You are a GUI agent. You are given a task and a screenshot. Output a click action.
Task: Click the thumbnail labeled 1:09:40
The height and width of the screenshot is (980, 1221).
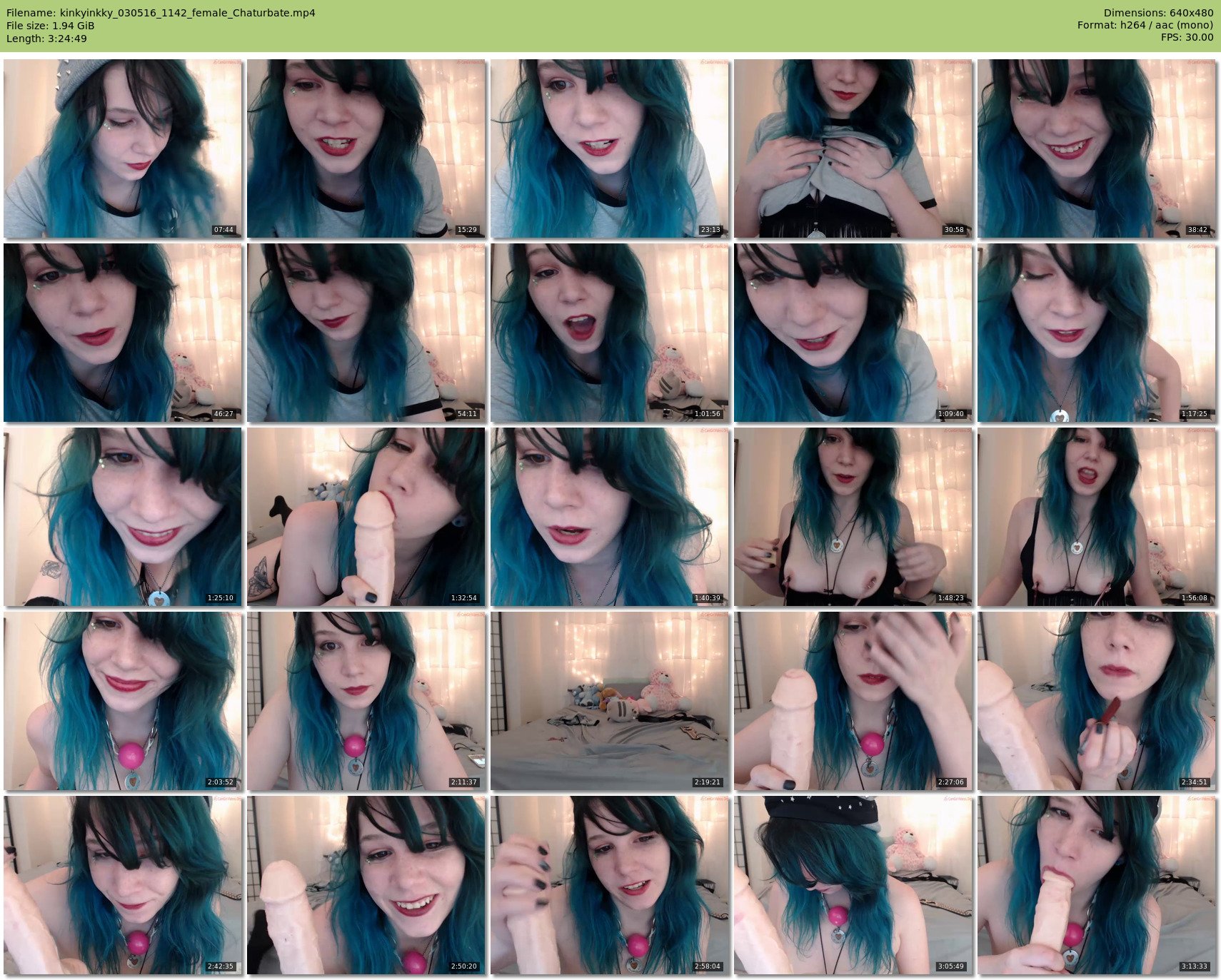click(853, 333)
